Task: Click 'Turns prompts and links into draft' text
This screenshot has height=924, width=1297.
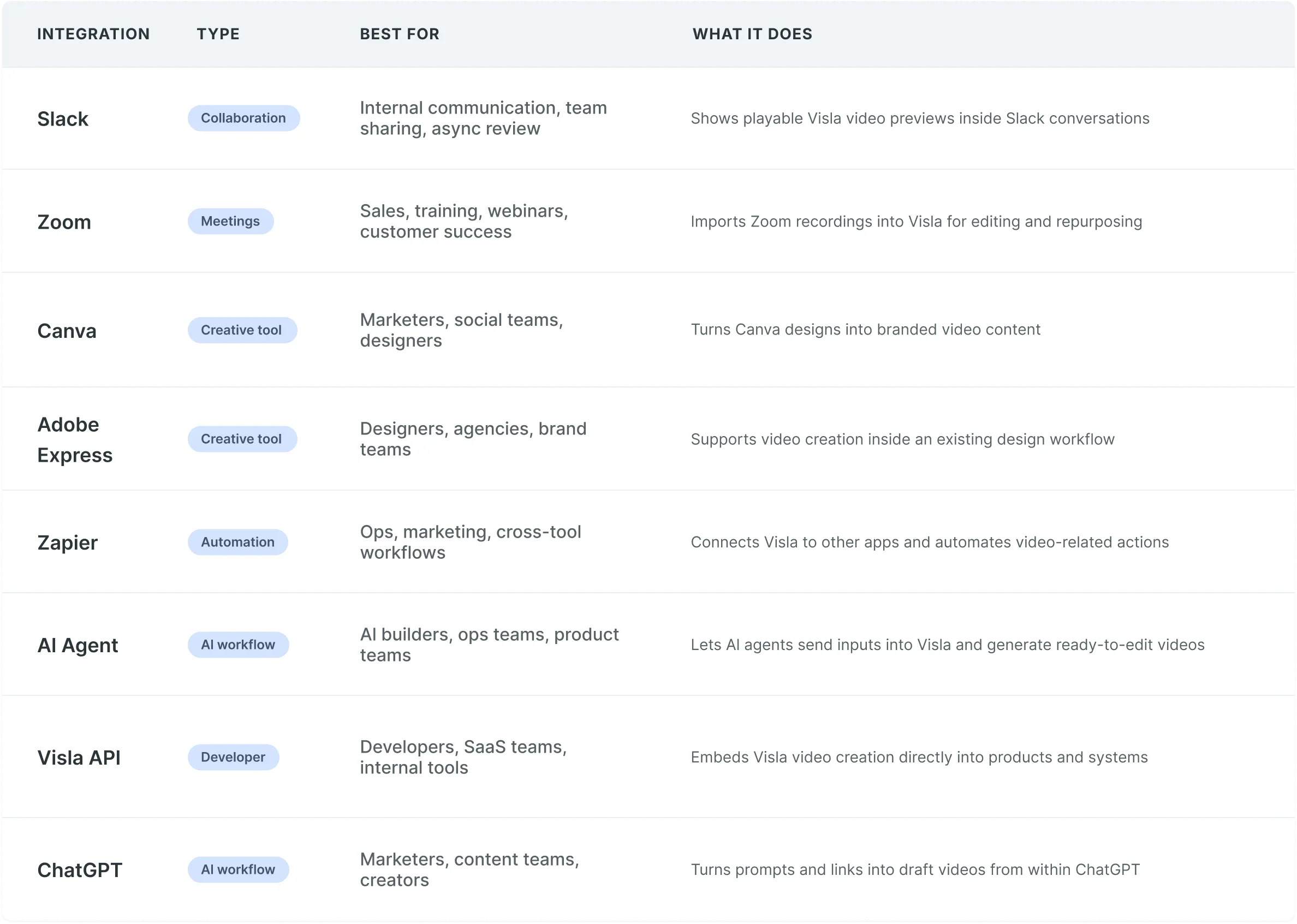Action: [915, 869]
